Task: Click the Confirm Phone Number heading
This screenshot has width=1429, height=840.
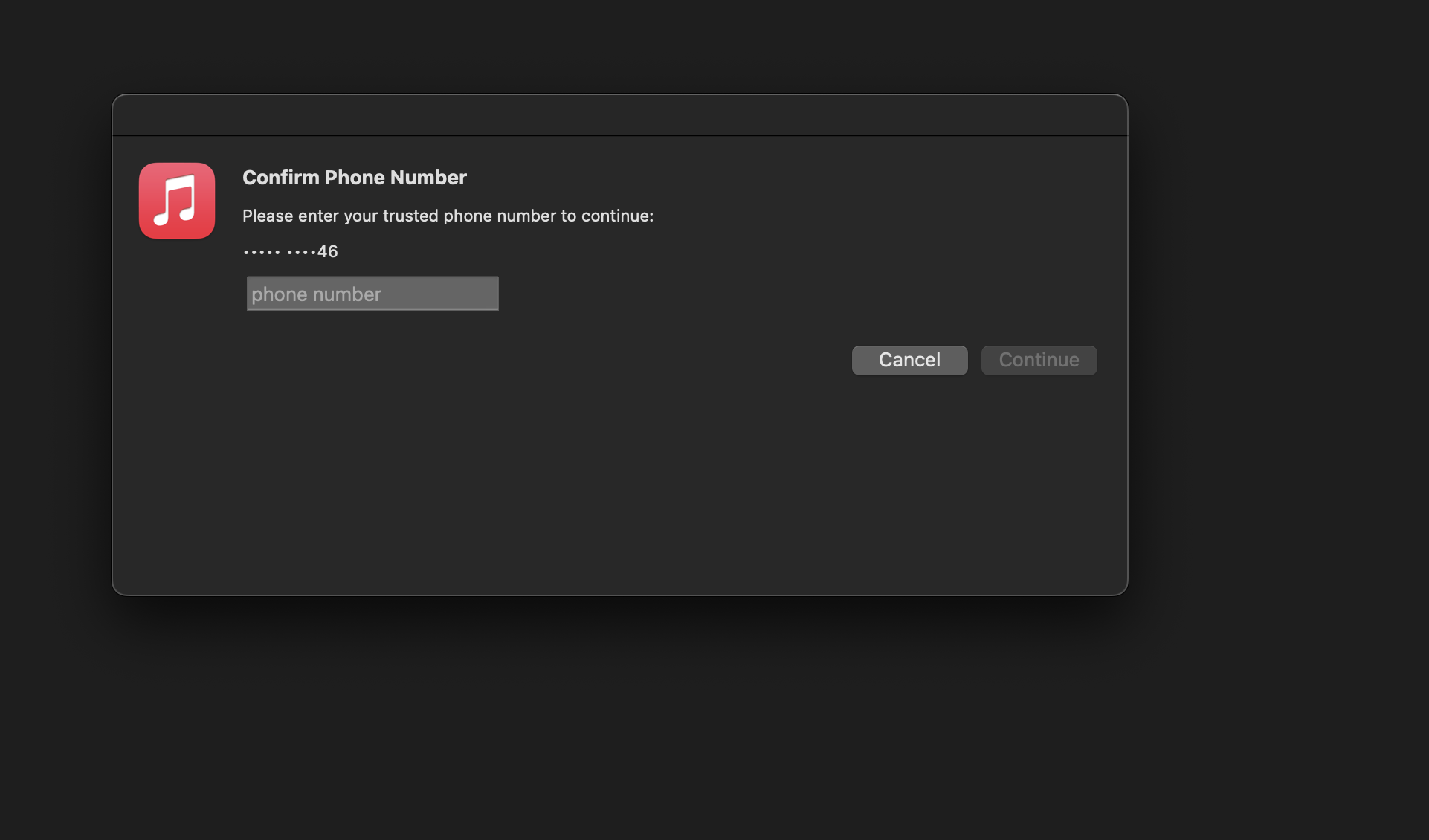Action: pyautogui.click(x=354, y=178)
